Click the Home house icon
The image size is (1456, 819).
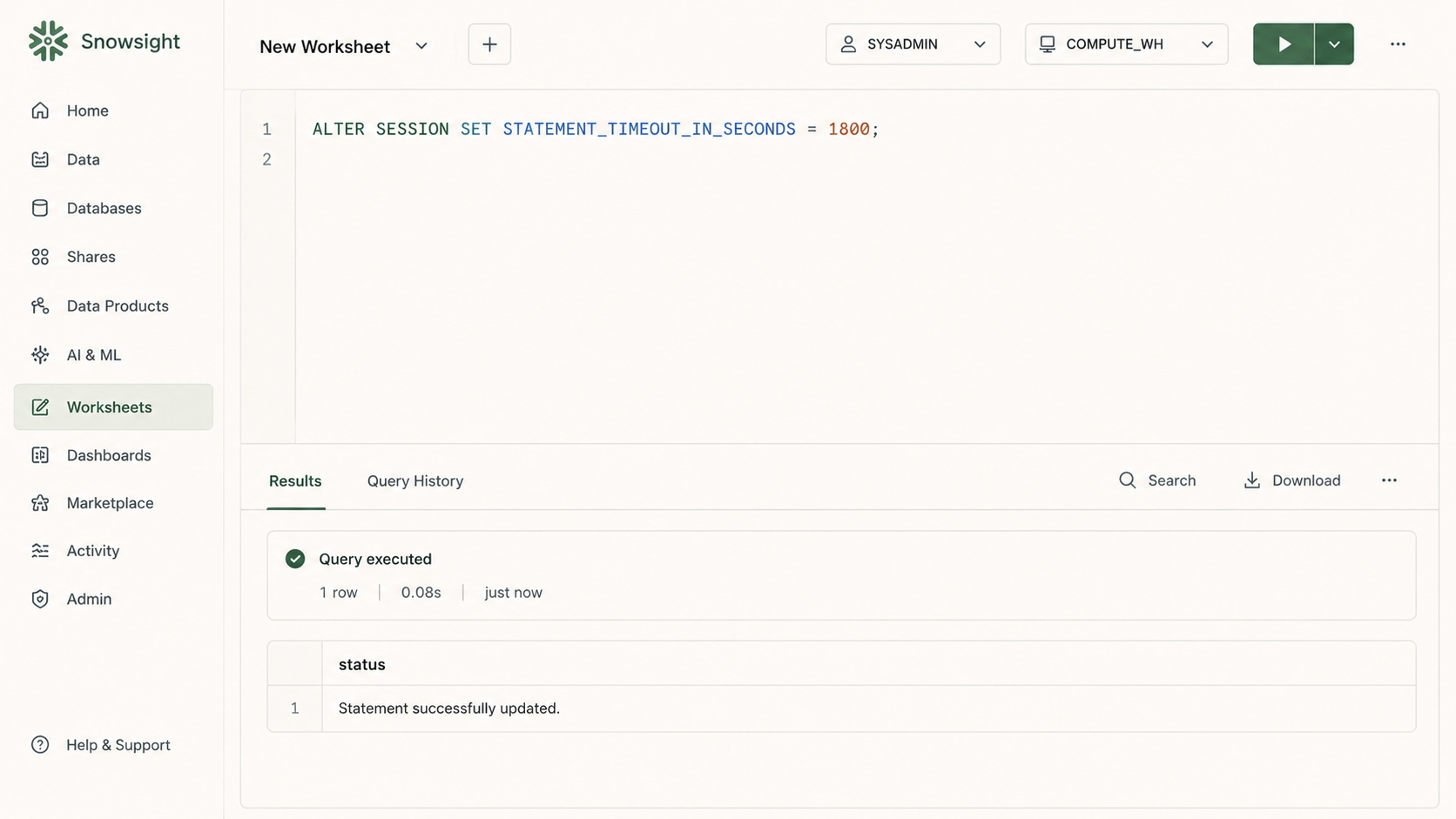point(40,111)
